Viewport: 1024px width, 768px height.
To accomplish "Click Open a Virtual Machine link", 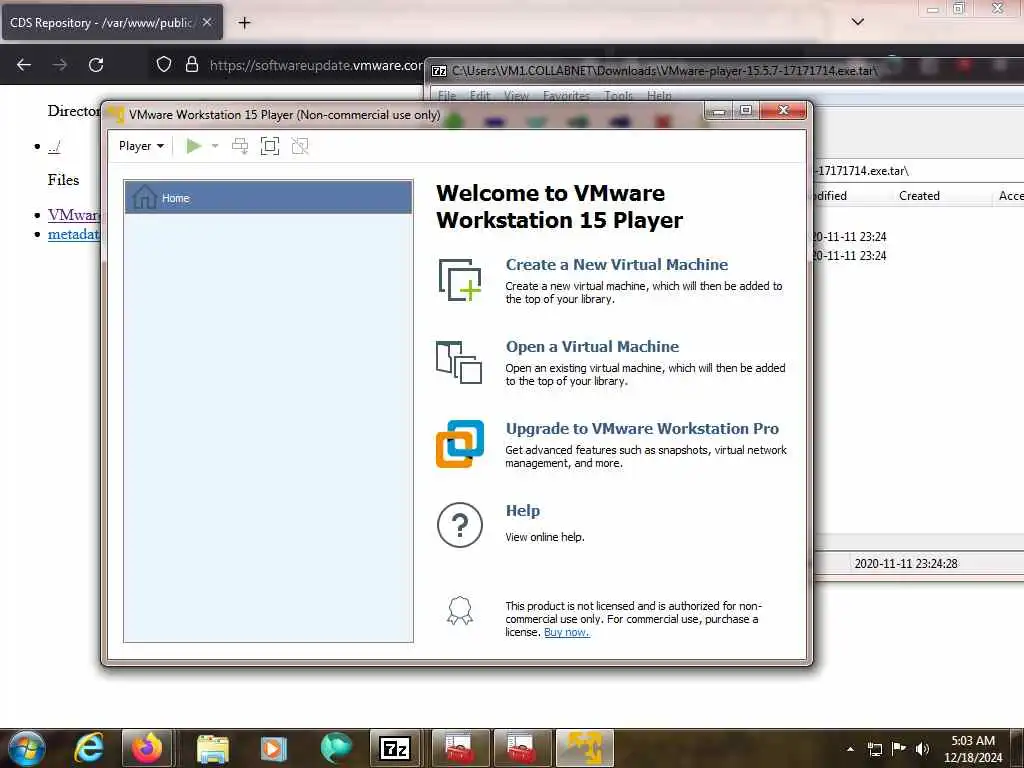I will point(592,347).
